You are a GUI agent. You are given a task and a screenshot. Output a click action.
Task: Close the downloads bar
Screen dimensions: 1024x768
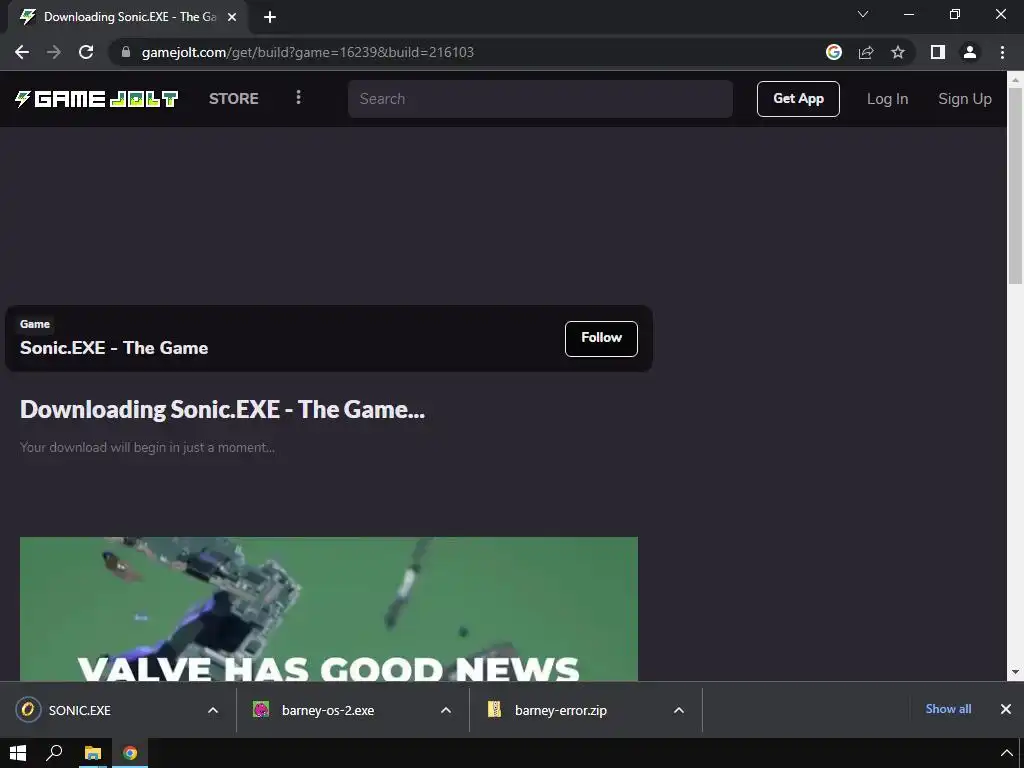click(1006, 709)
